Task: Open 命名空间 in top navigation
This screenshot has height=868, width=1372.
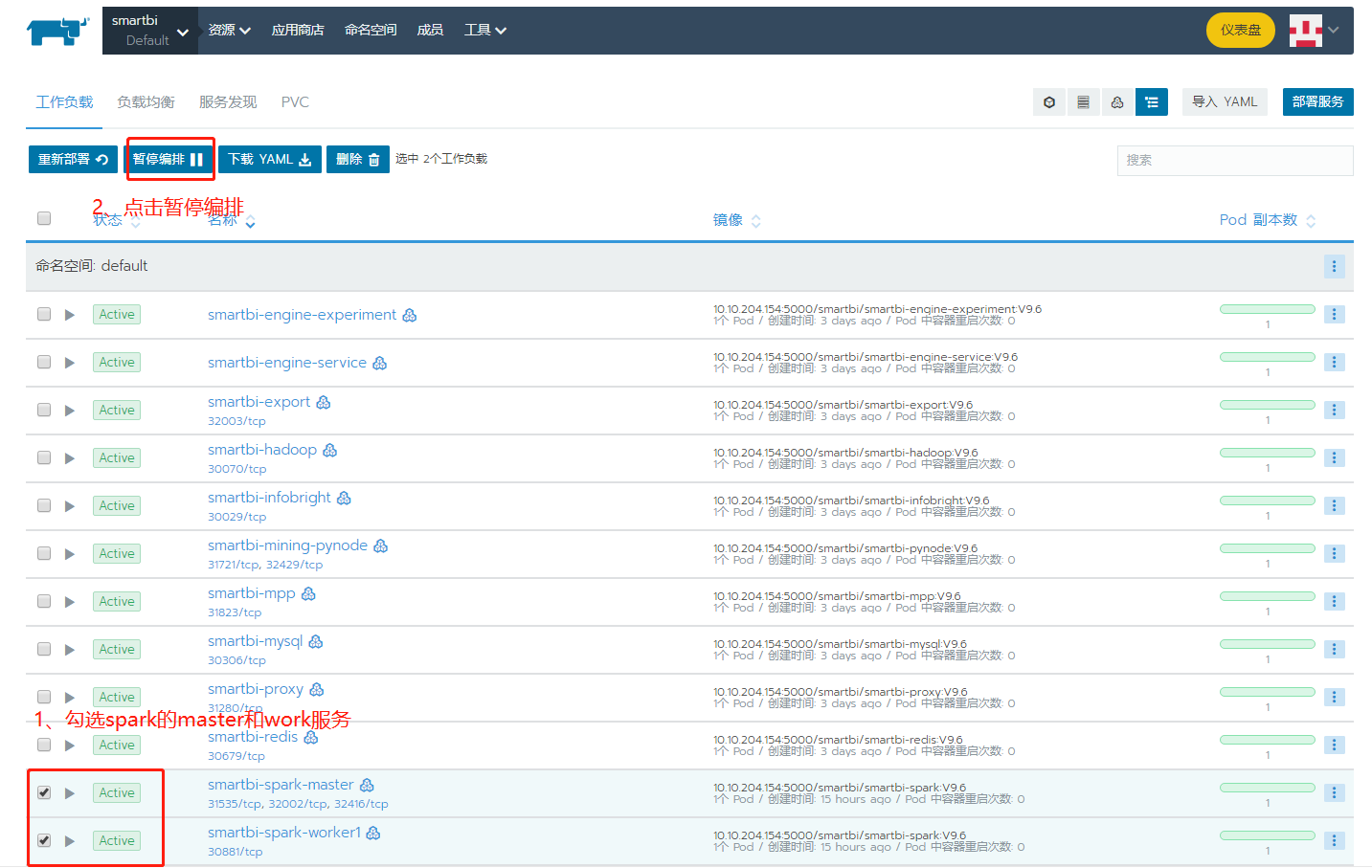Action: 371,31
